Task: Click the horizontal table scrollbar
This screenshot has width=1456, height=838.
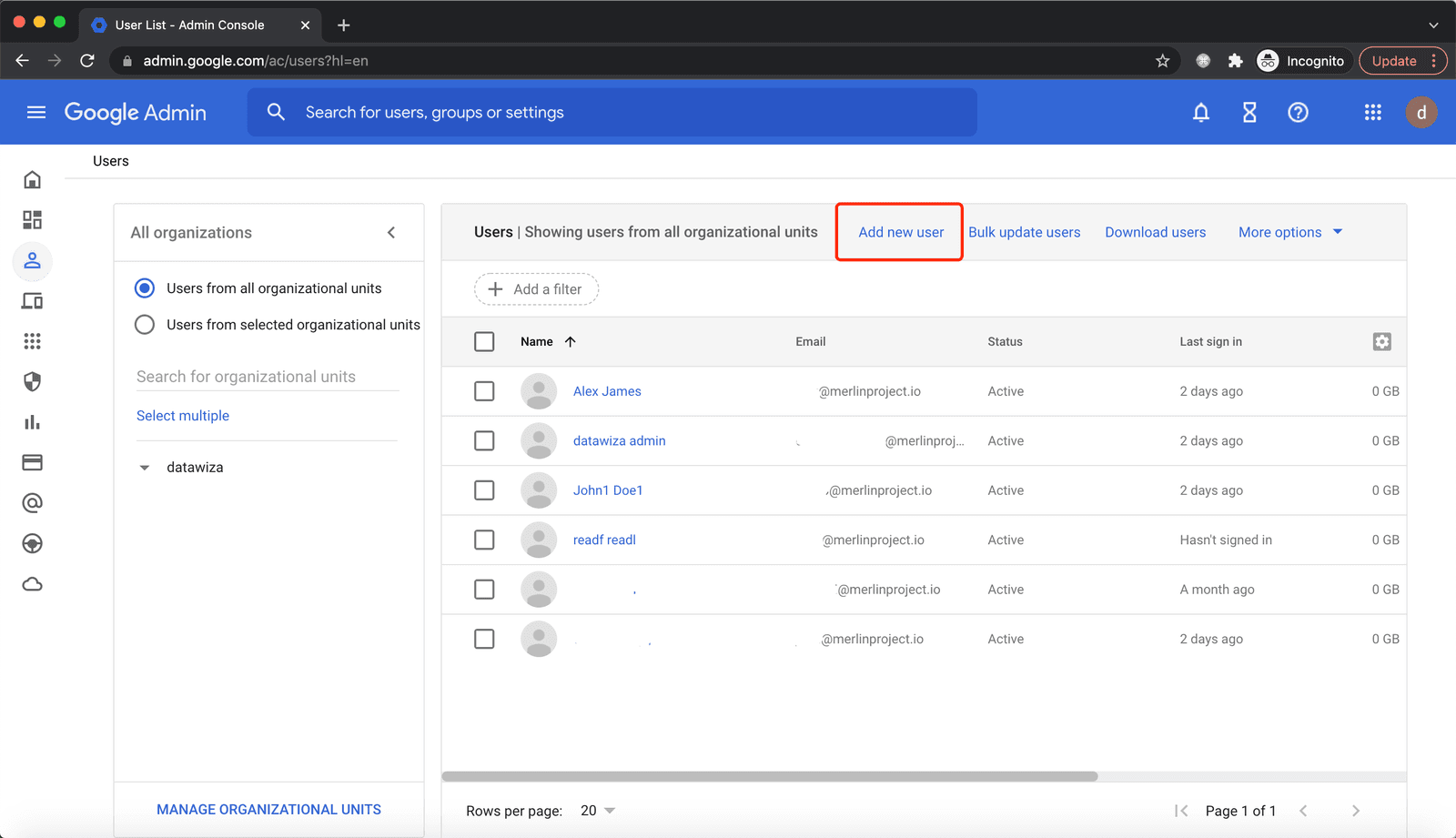Action: click(x=770, y=776)
